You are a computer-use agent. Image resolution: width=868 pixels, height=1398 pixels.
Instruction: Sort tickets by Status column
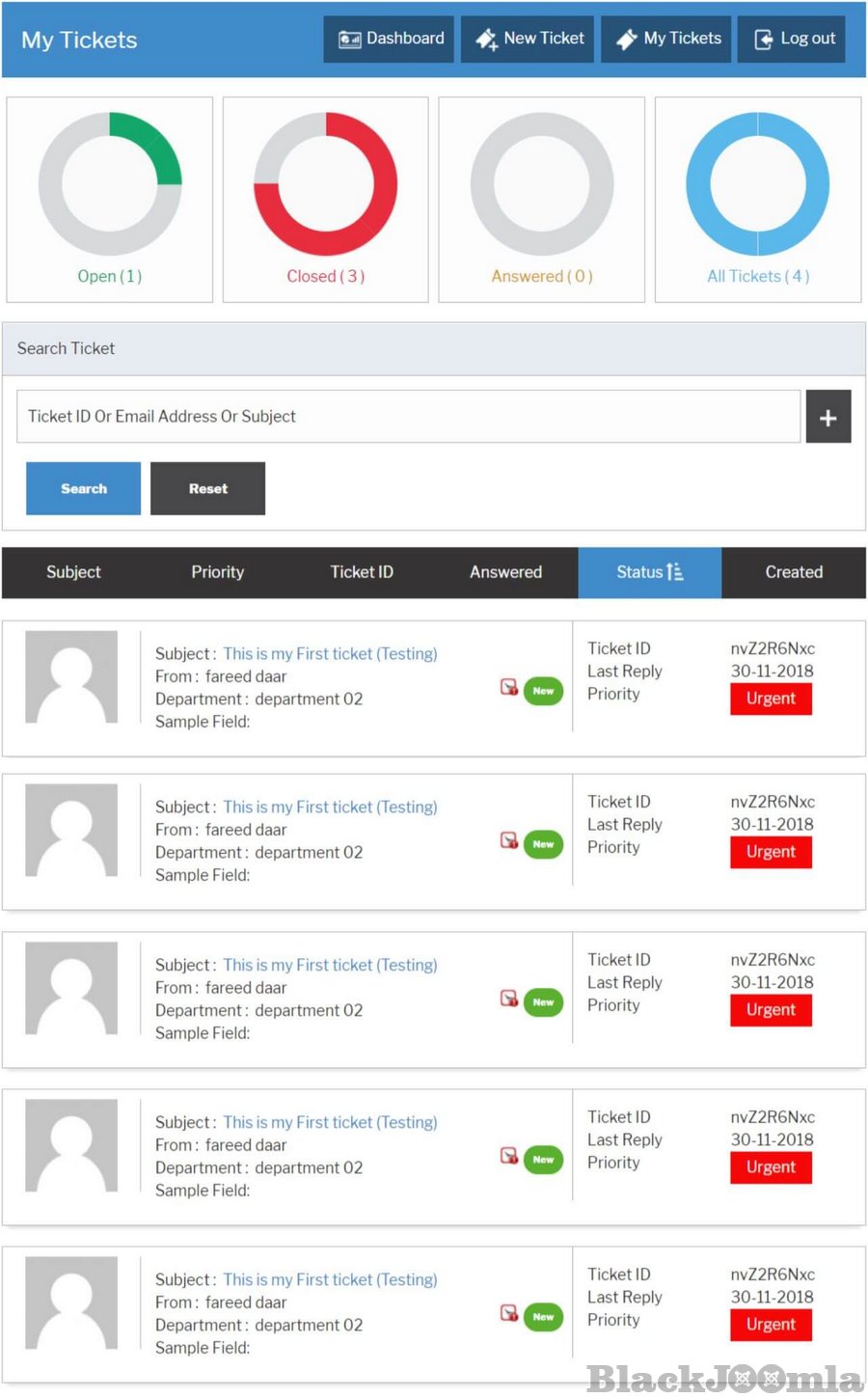(x=649, y=572)
